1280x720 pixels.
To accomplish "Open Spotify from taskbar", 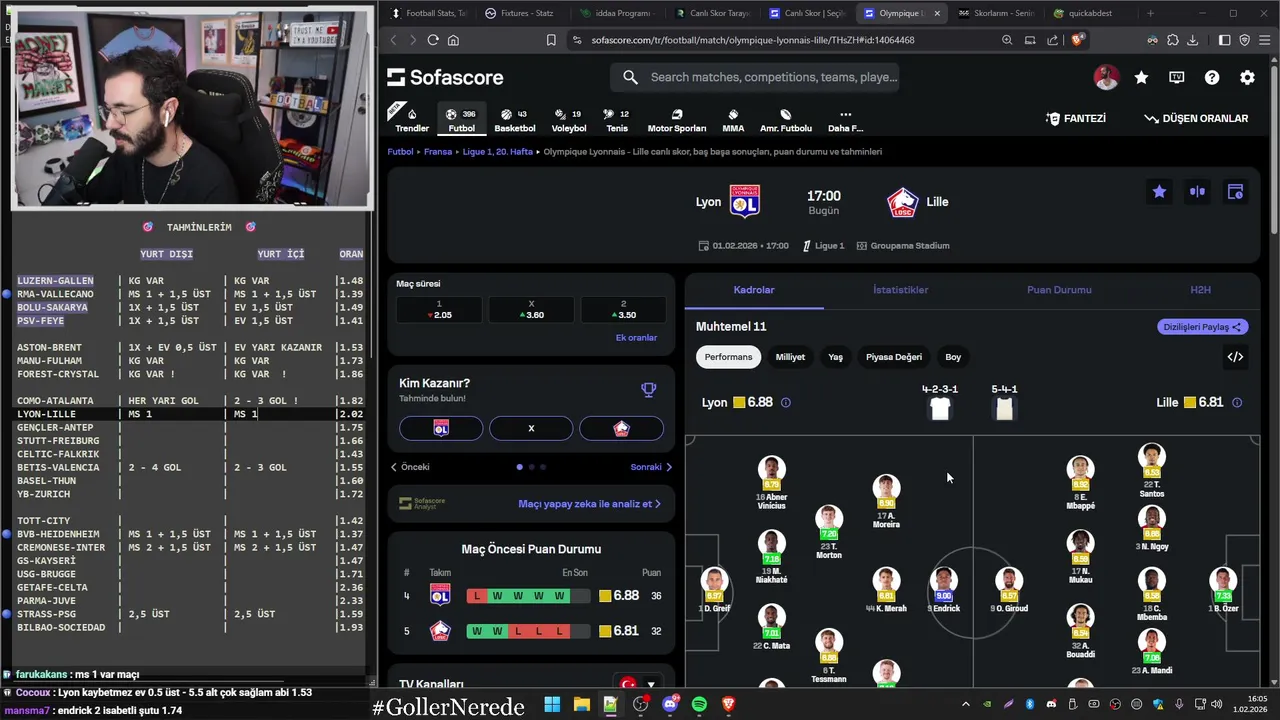I will click(699, 704).
